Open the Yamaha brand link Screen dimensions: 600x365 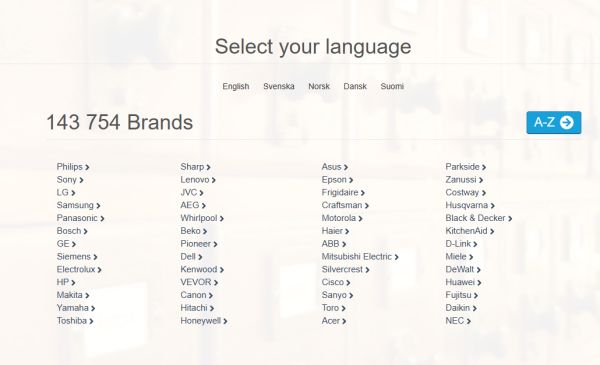[x=76, y=308]
